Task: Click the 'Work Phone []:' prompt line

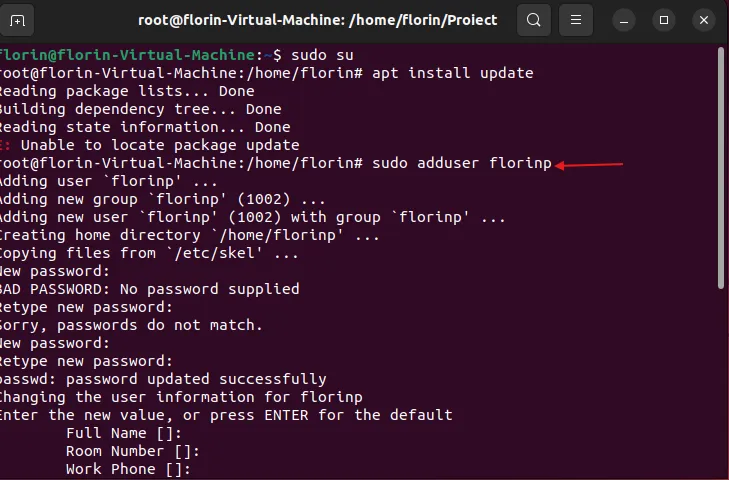Action: pyautogui.click(x=127, y=469)
